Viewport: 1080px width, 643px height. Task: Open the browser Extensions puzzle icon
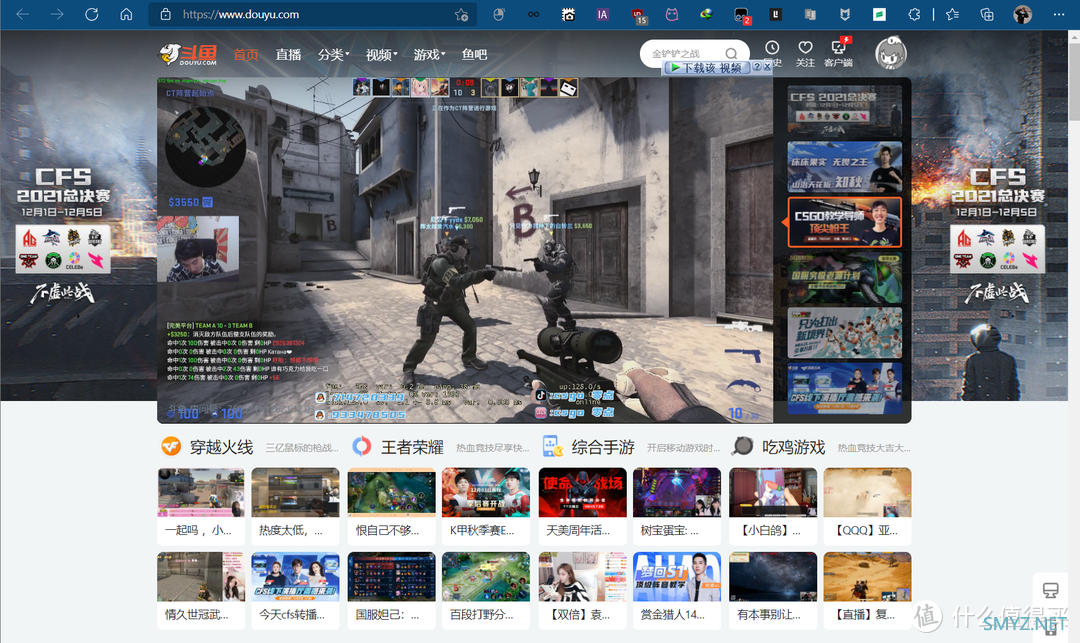tap(914, 14)
